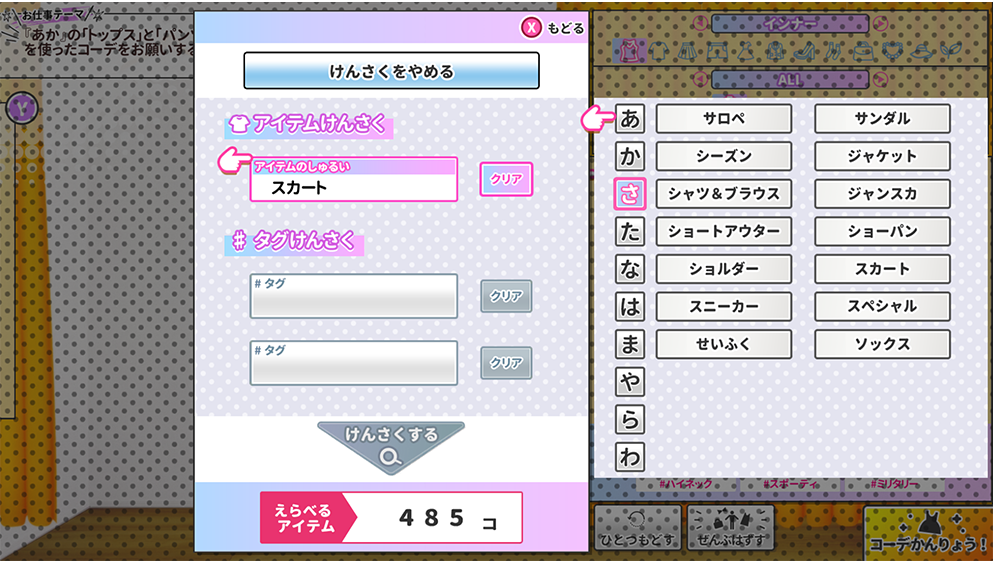Choose the ジャケット item type
This screenshot has height=563, width=993.
pyautogui.click(x=882, y=156)
